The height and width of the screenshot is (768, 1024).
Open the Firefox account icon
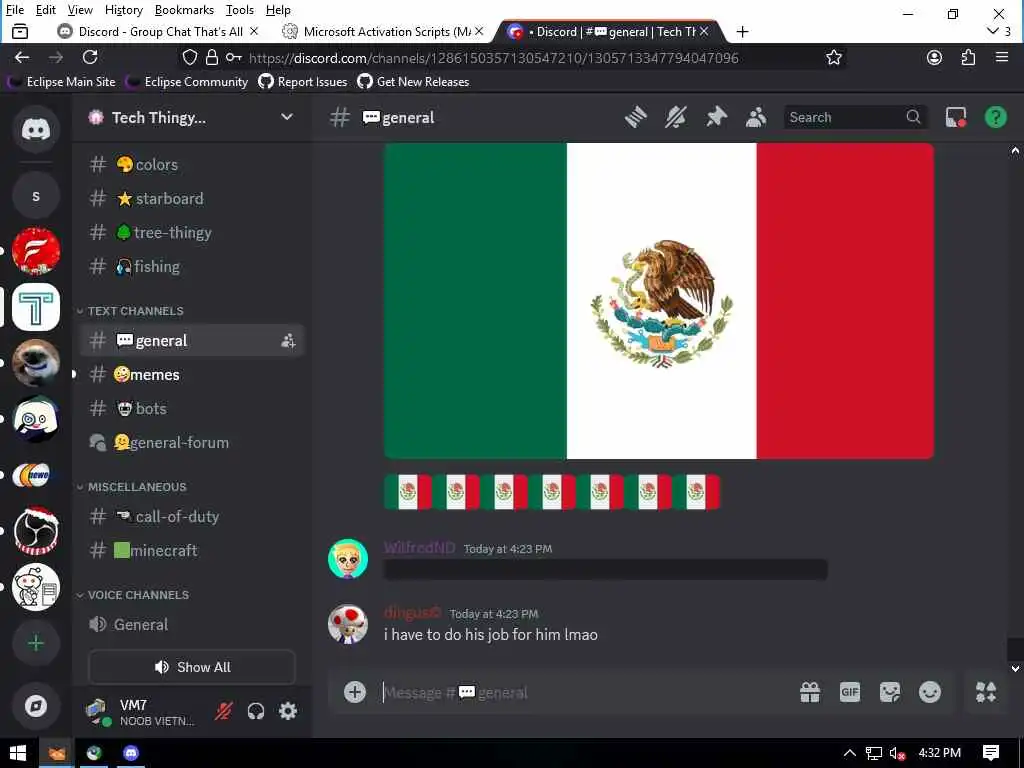point(935,57)
